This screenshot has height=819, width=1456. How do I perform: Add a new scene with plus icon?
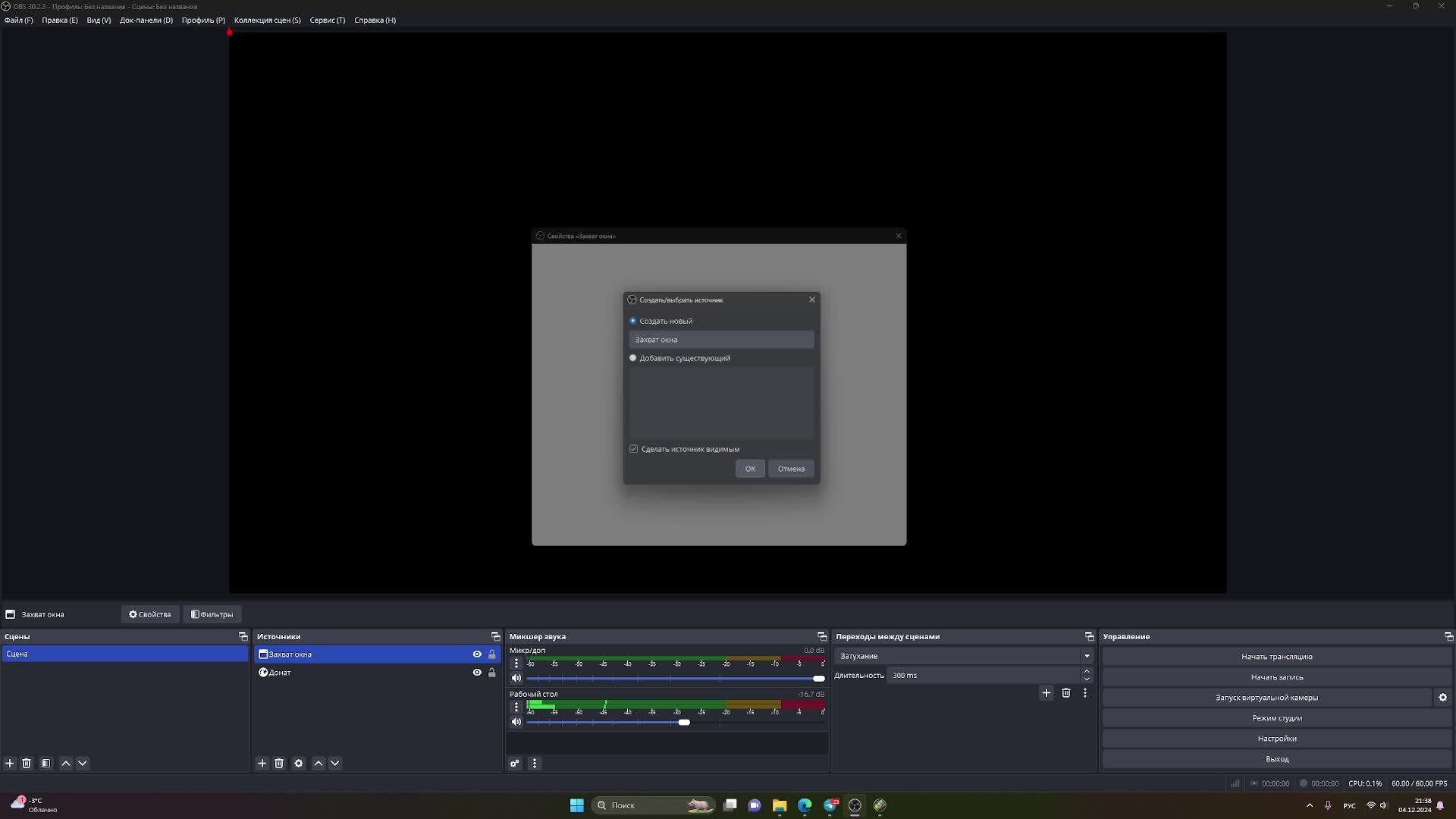(x=10, y=764)
